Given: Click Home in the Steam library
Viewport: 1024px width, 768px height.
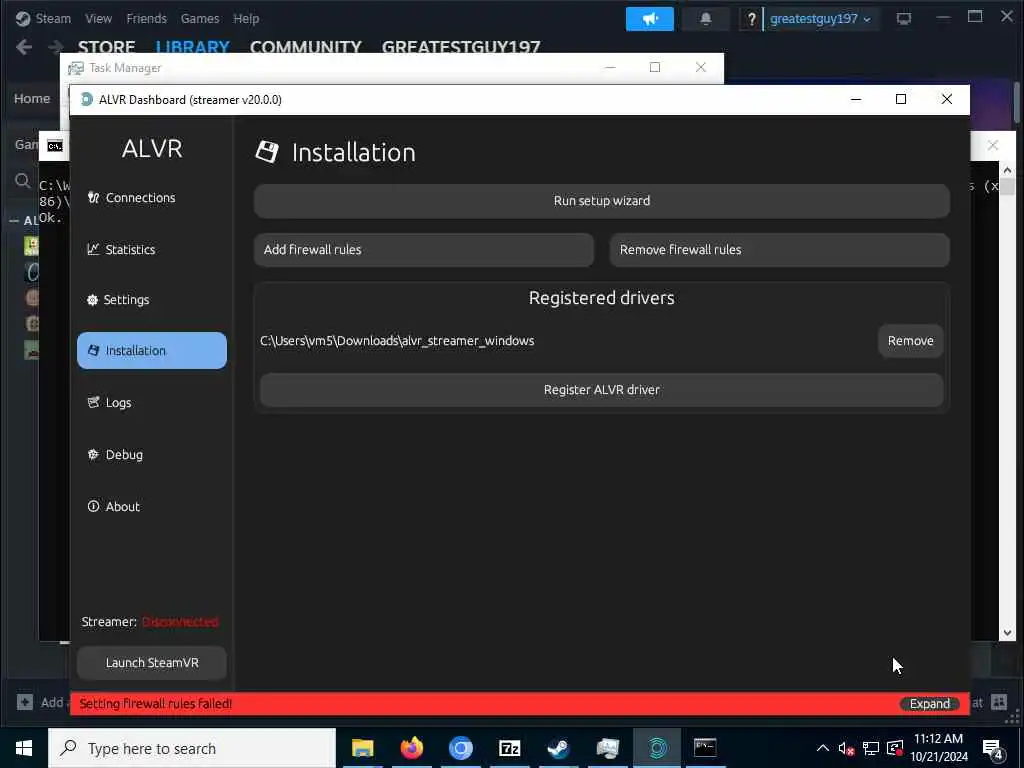Looking at the screenshot, I should pos(32,99).
